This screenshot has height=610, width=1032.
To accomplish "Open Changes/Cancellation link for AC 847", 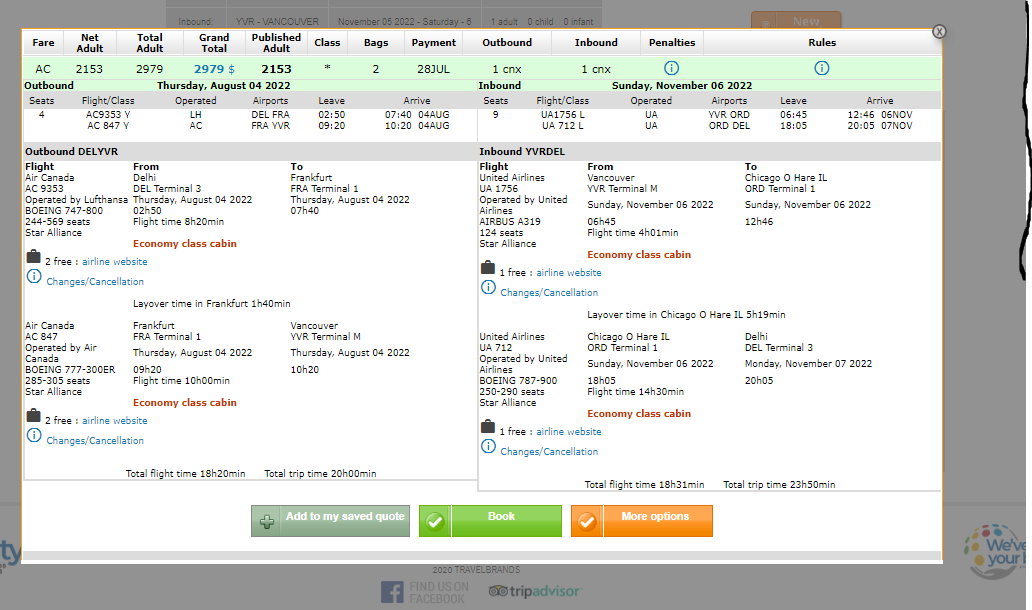I will point(95,441).
